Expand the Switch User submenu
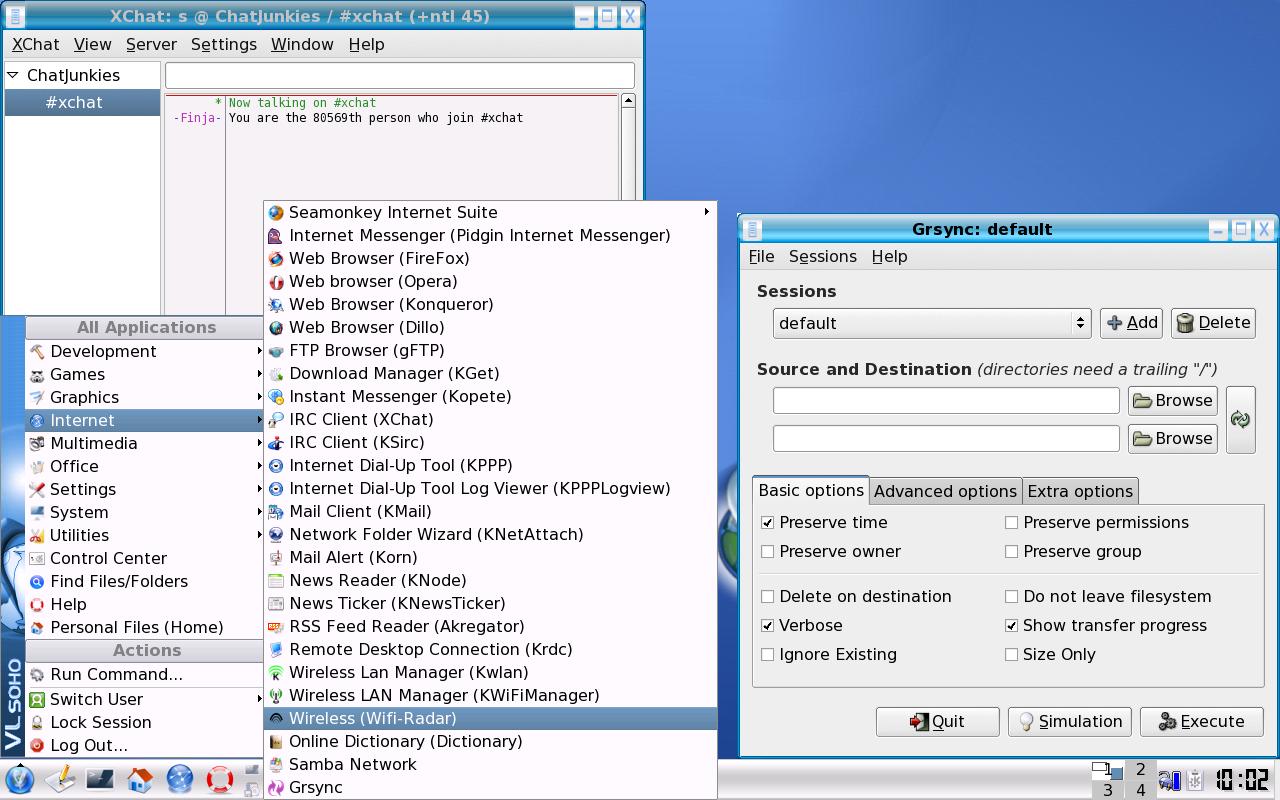The height and width of the screenshot is (800, 1280). click(x=144, y=699)
